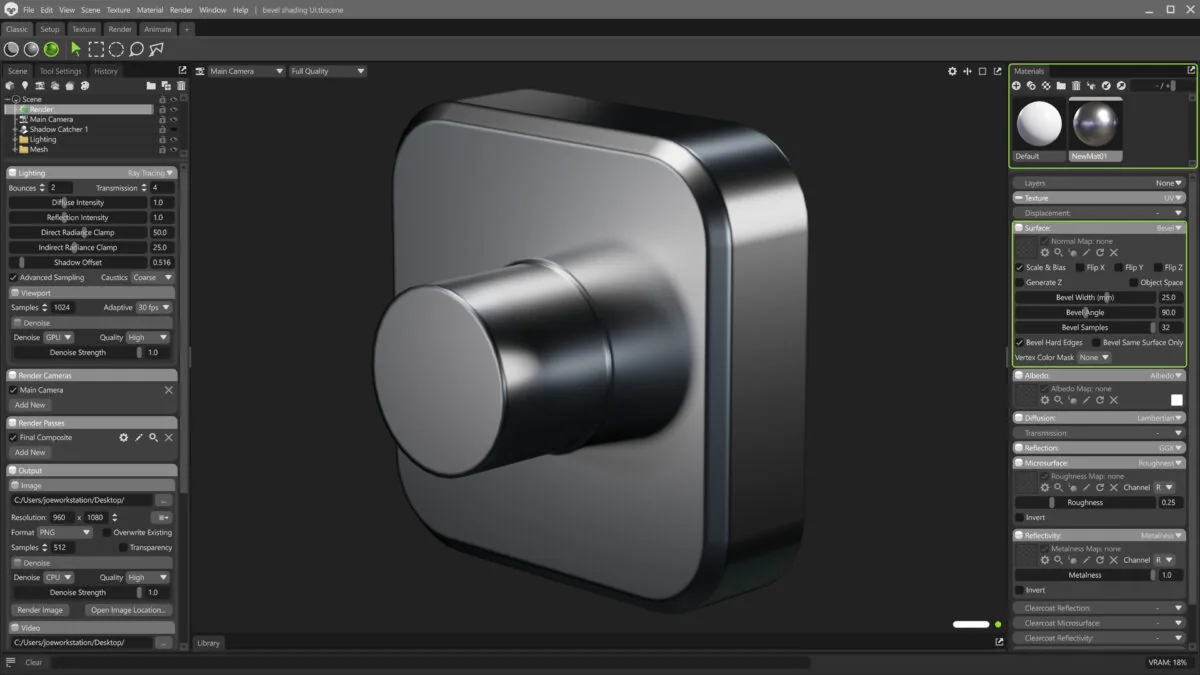Image resolution: width=1200 pixels, height=675 pixels.
Task: Enable Flip Y checkbox
Action: pos(1118,268)
